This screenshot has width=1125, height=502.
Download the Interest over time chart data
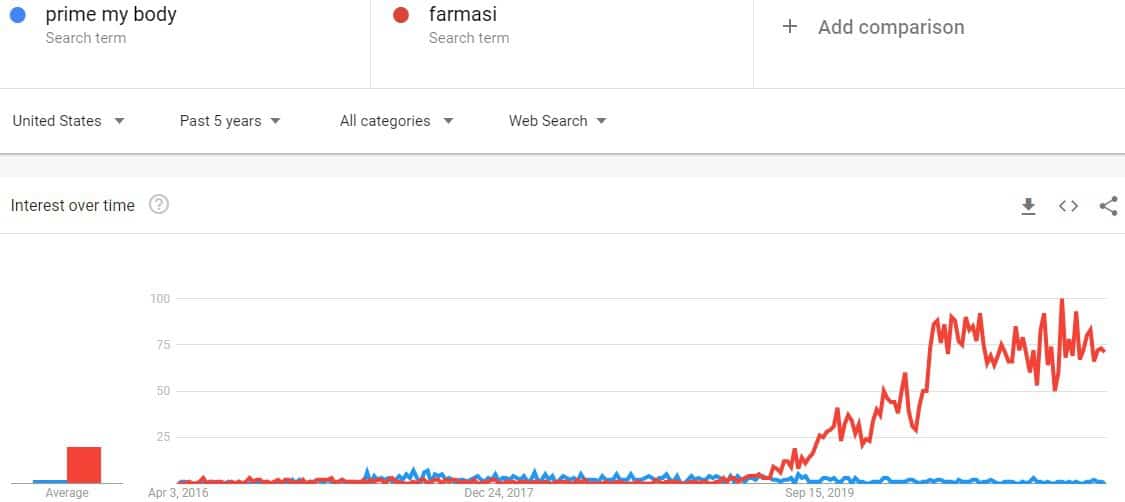point(1028,207)
